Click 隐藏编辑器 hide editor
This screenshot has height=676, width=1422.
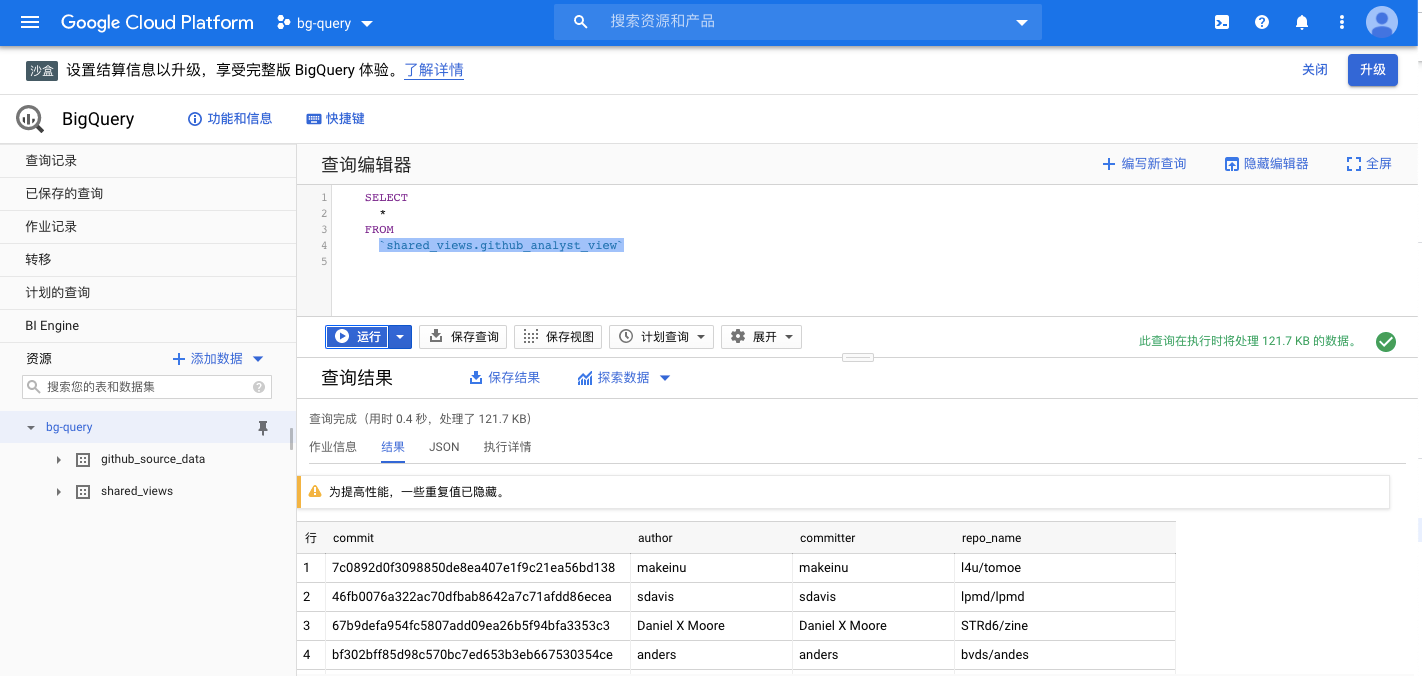[1266, 164]
